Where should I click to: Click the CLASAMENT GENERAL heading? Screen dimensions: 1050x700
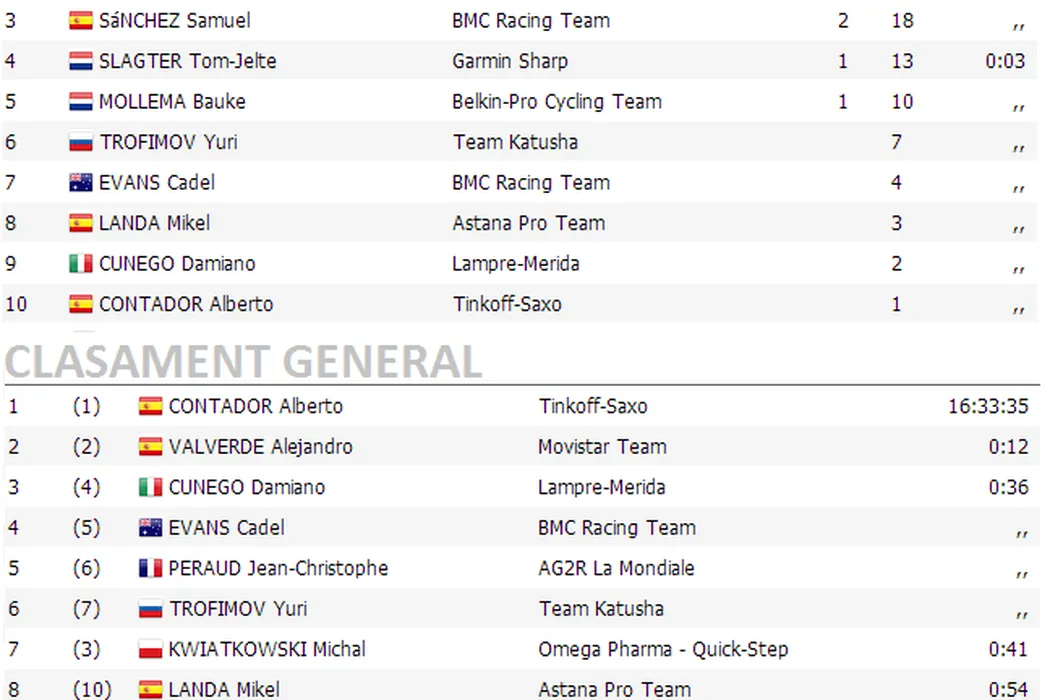pyautogui.click(x=244, y=361)
